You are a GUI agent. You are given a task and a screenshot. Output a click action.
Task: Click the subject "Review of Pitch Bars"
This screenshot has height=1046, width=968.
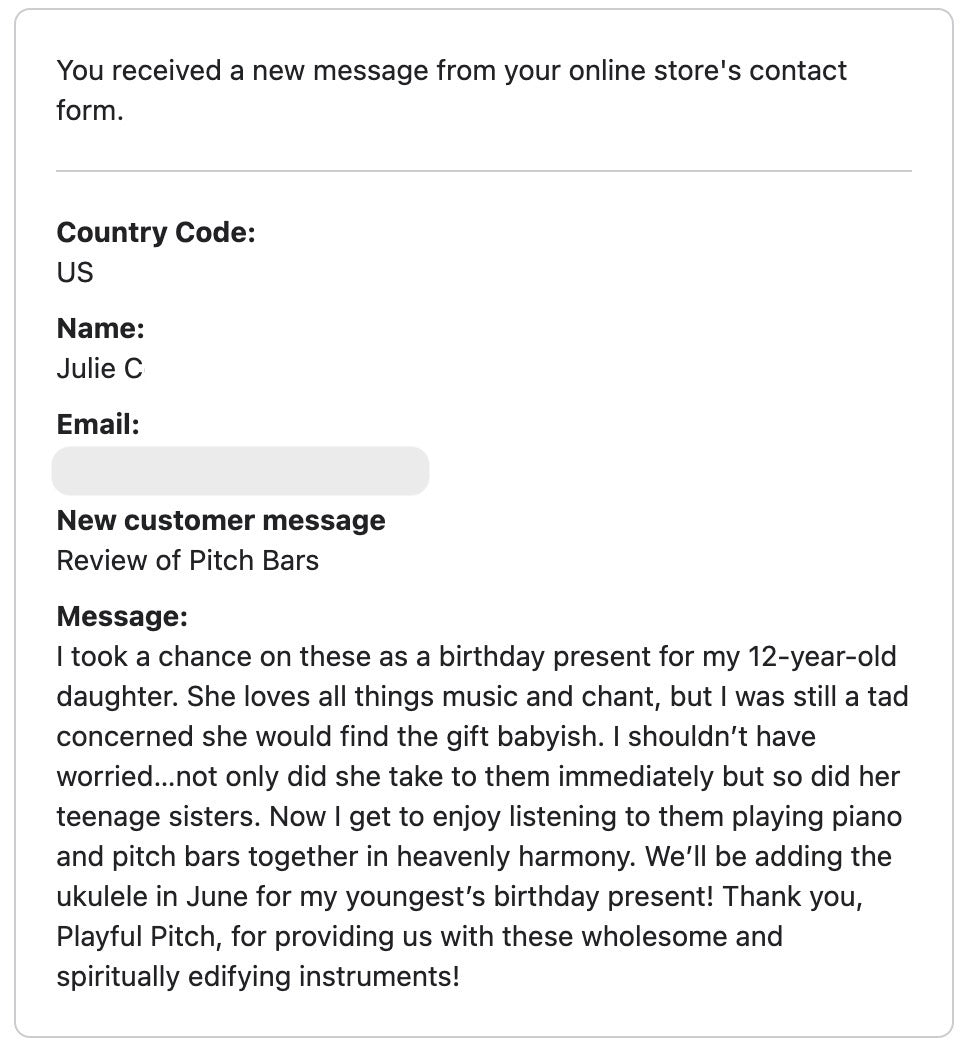coord(187,560)
